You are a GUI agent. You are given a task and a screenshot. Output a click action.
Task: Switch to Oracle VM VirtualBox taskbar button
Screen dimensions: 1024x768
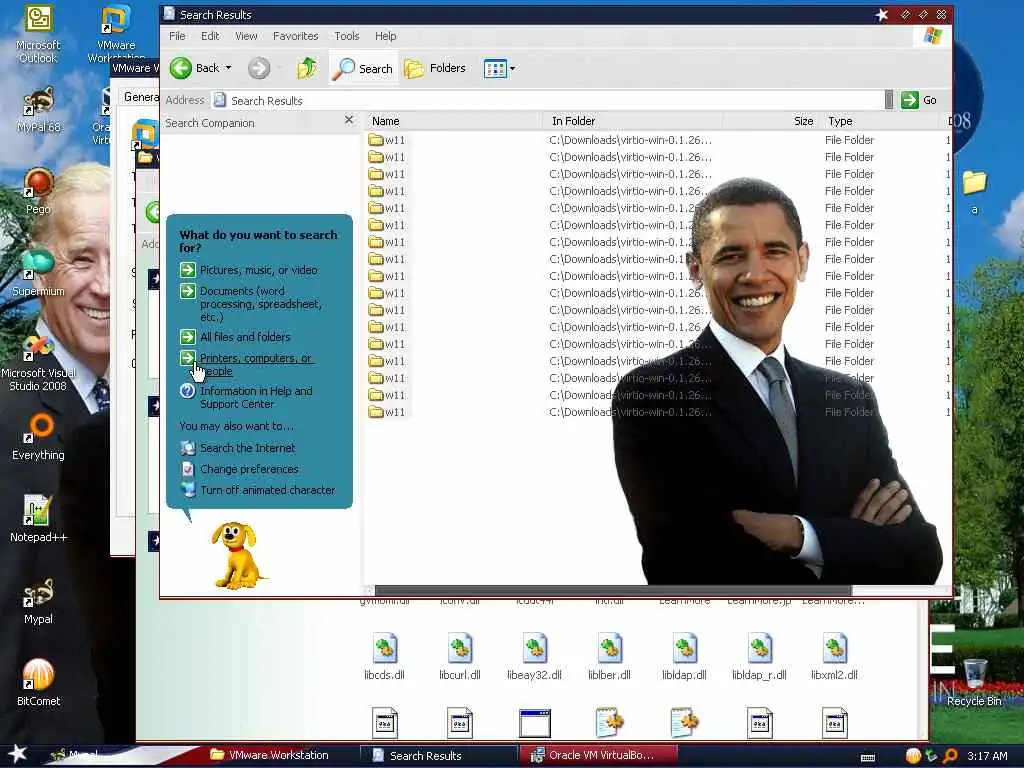pyautogui.click(x=600, y=755)
